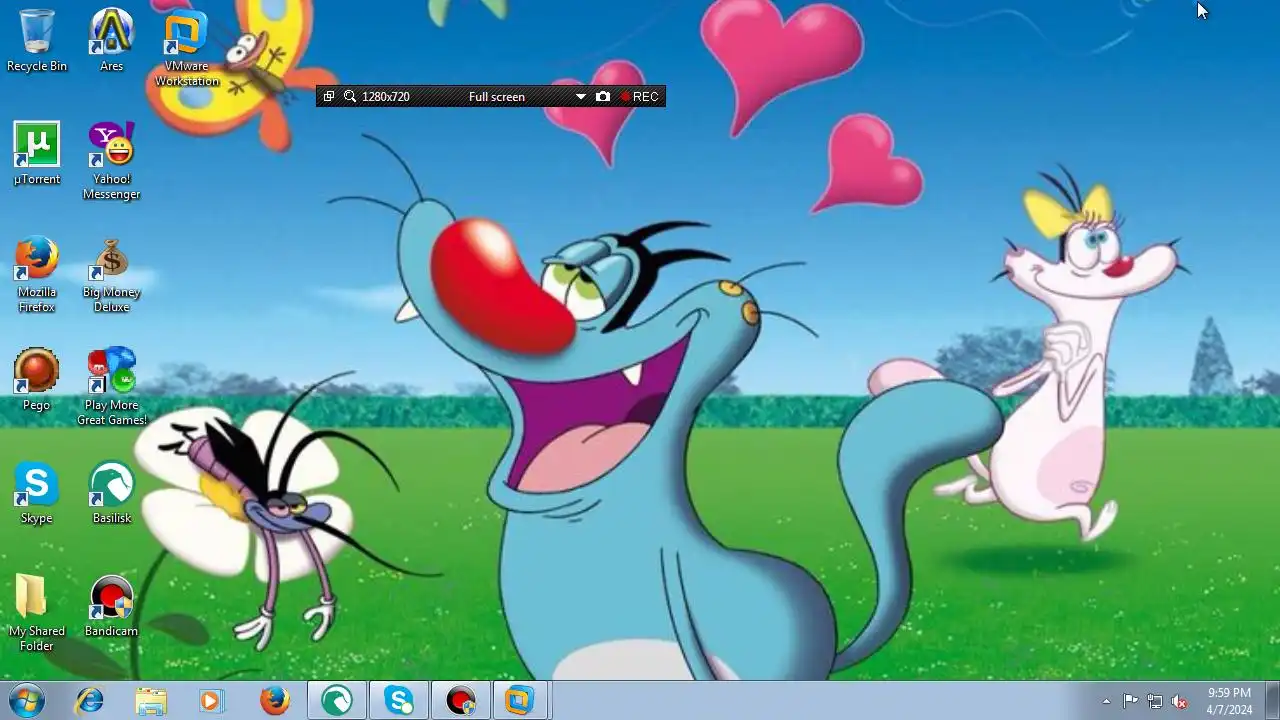Open the Recycle Bin desktop icon

(x=37, y=40)
